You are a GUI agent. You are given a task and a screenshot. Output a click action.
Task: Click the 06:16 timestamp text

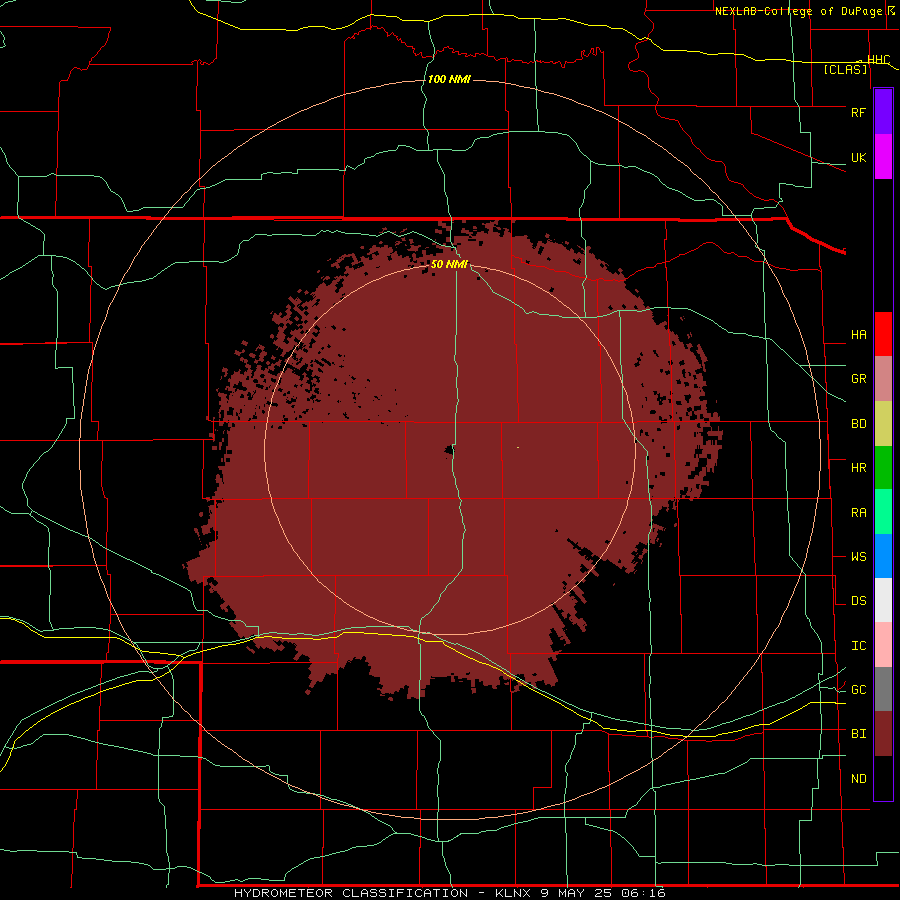pos(643,893)
